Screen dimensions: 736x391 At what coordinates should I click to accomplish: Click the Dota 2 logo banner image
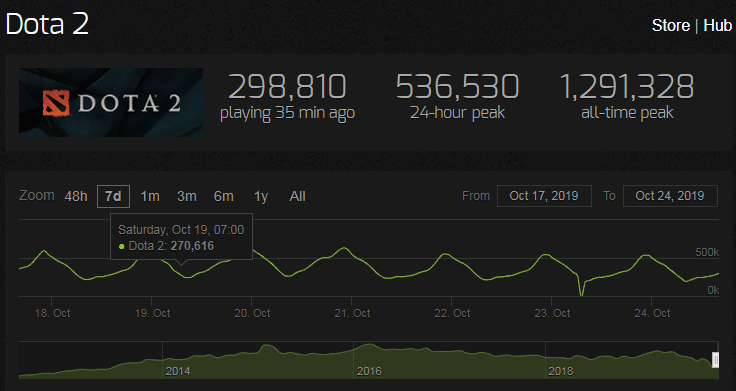[x=111, y=102]
